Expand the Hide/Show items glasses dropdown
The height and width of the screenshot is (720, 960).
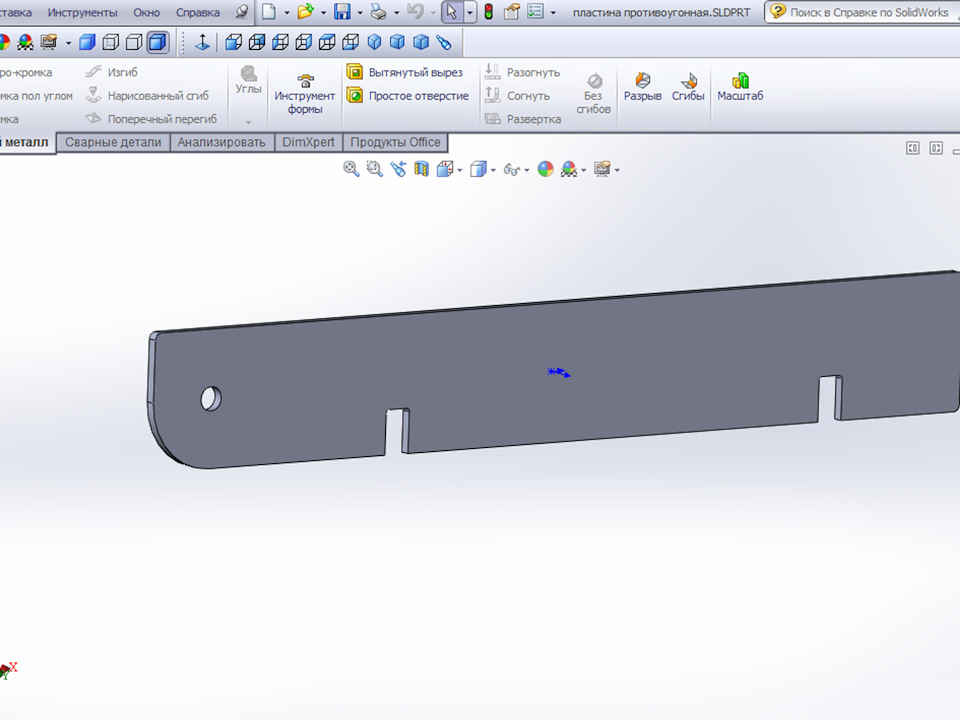click(527, 170)
